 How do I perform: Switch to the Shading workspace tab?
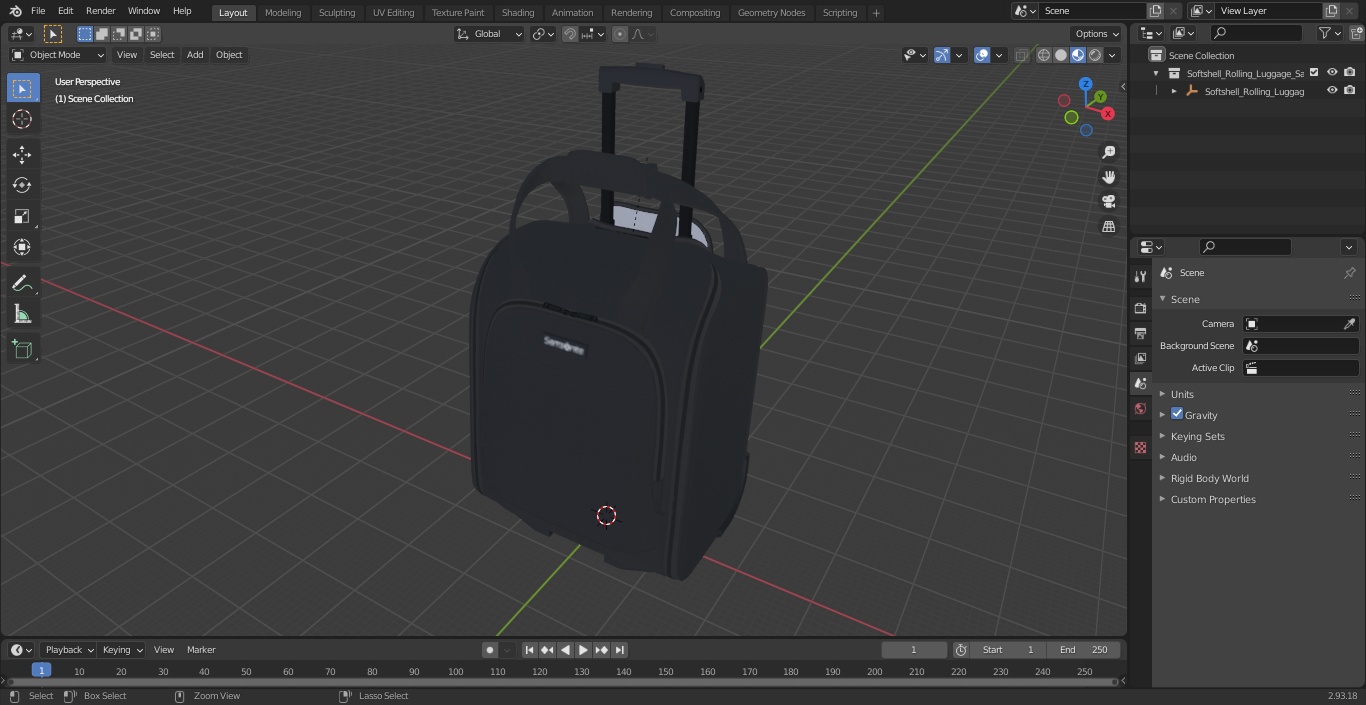pyautogui.click(x=518, y=12)
